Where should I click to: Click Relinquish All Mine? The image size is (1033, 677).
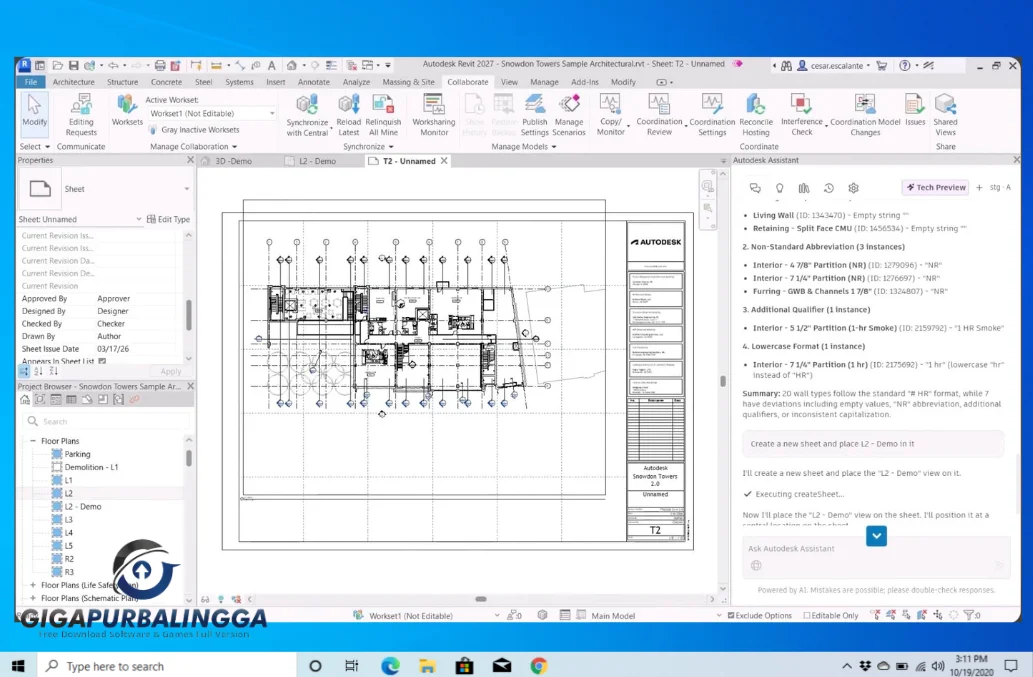(x=383, y=115)
